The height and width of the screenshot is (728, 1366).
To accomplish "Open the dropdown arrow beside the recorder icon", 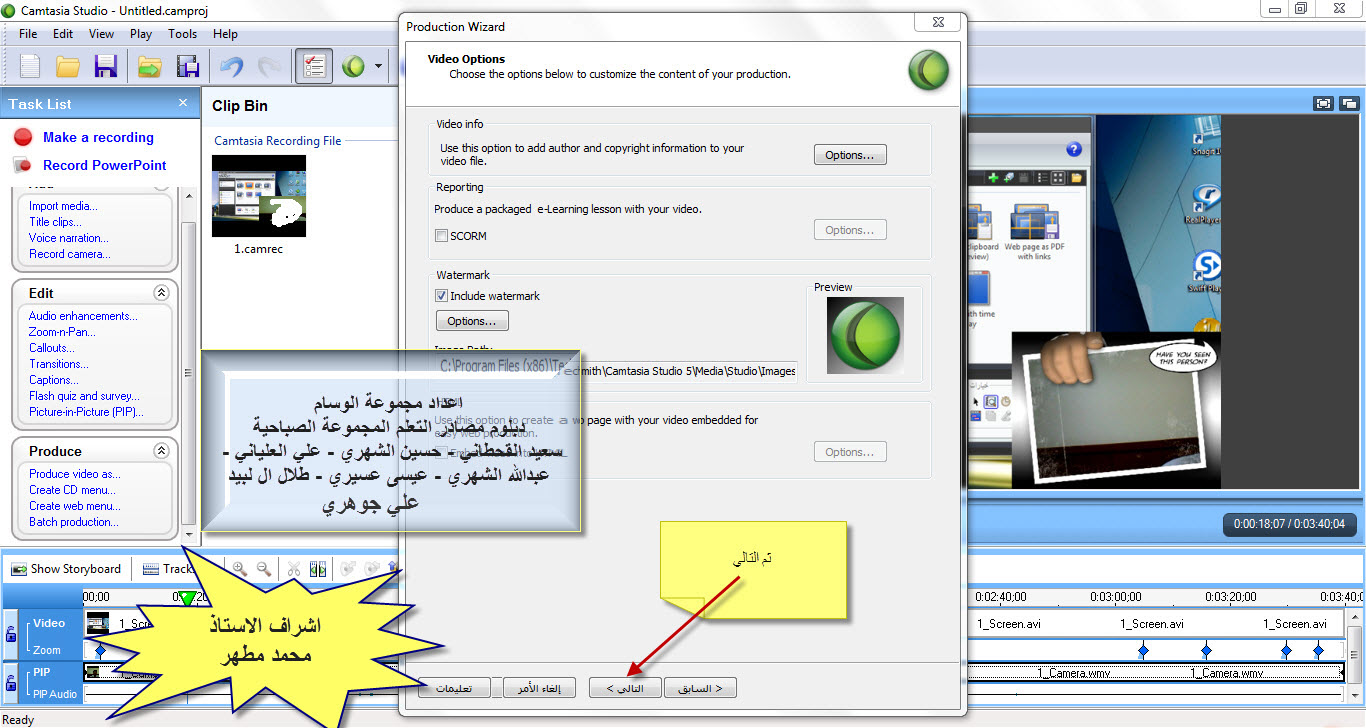I will pos(378,67).
